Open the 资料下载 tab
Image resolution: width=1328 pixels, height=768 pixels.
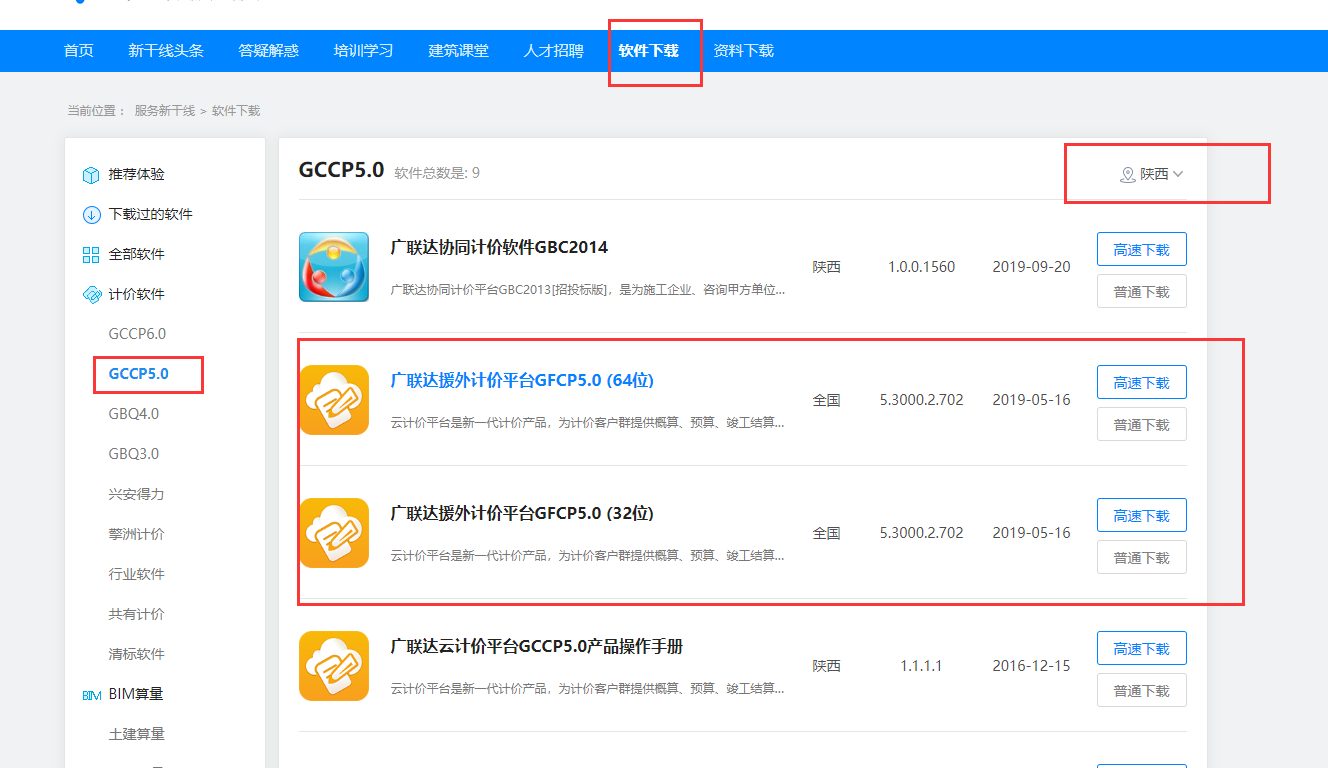744,50
